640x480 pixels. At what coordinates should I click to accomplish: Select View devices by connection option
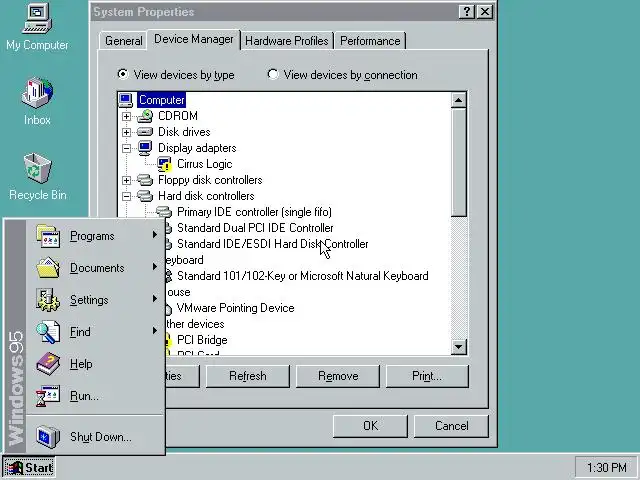click(342, 75)
